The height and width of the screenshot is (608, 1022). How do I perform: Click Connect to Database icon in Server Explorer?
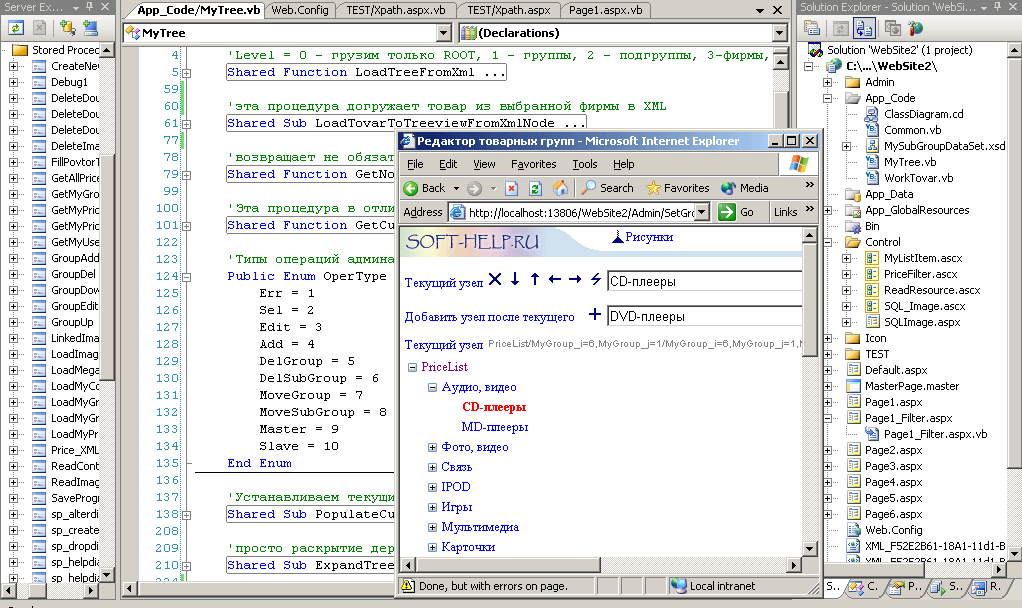(x=67, y=27)
